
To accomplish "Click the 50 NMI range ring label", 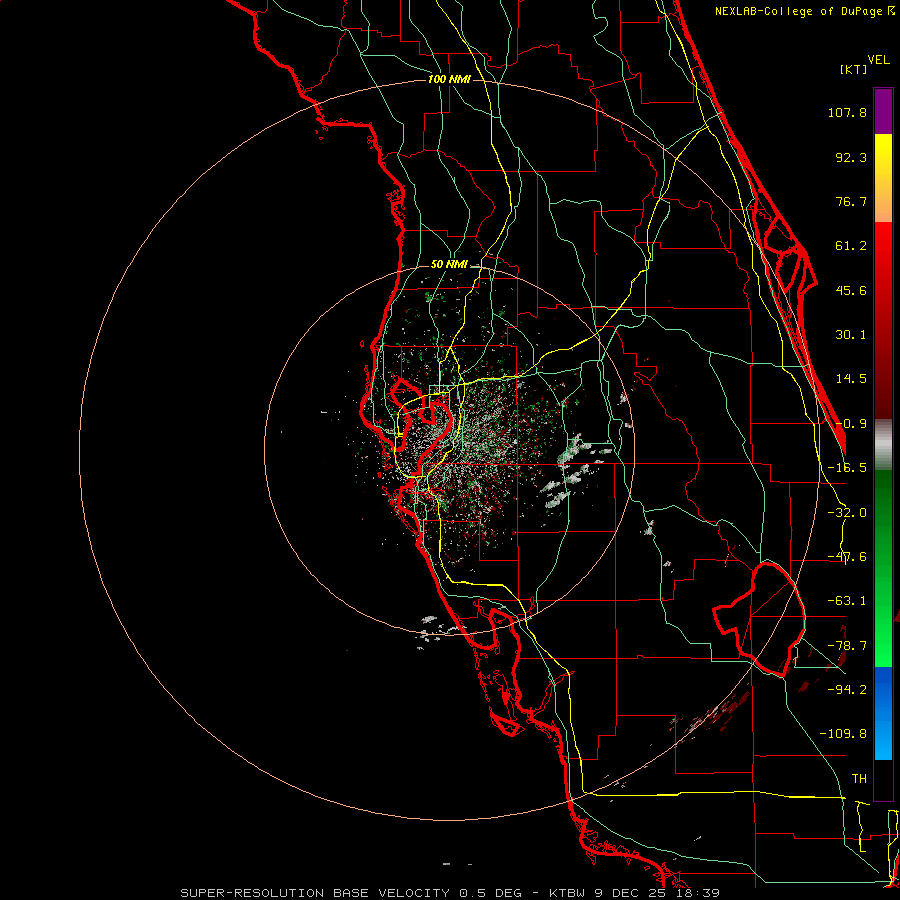I will point(449,265).
